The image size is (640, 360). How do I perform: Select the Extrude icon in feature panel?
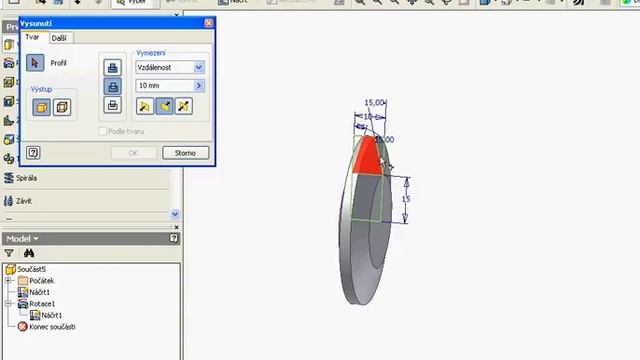click(9, 44)
